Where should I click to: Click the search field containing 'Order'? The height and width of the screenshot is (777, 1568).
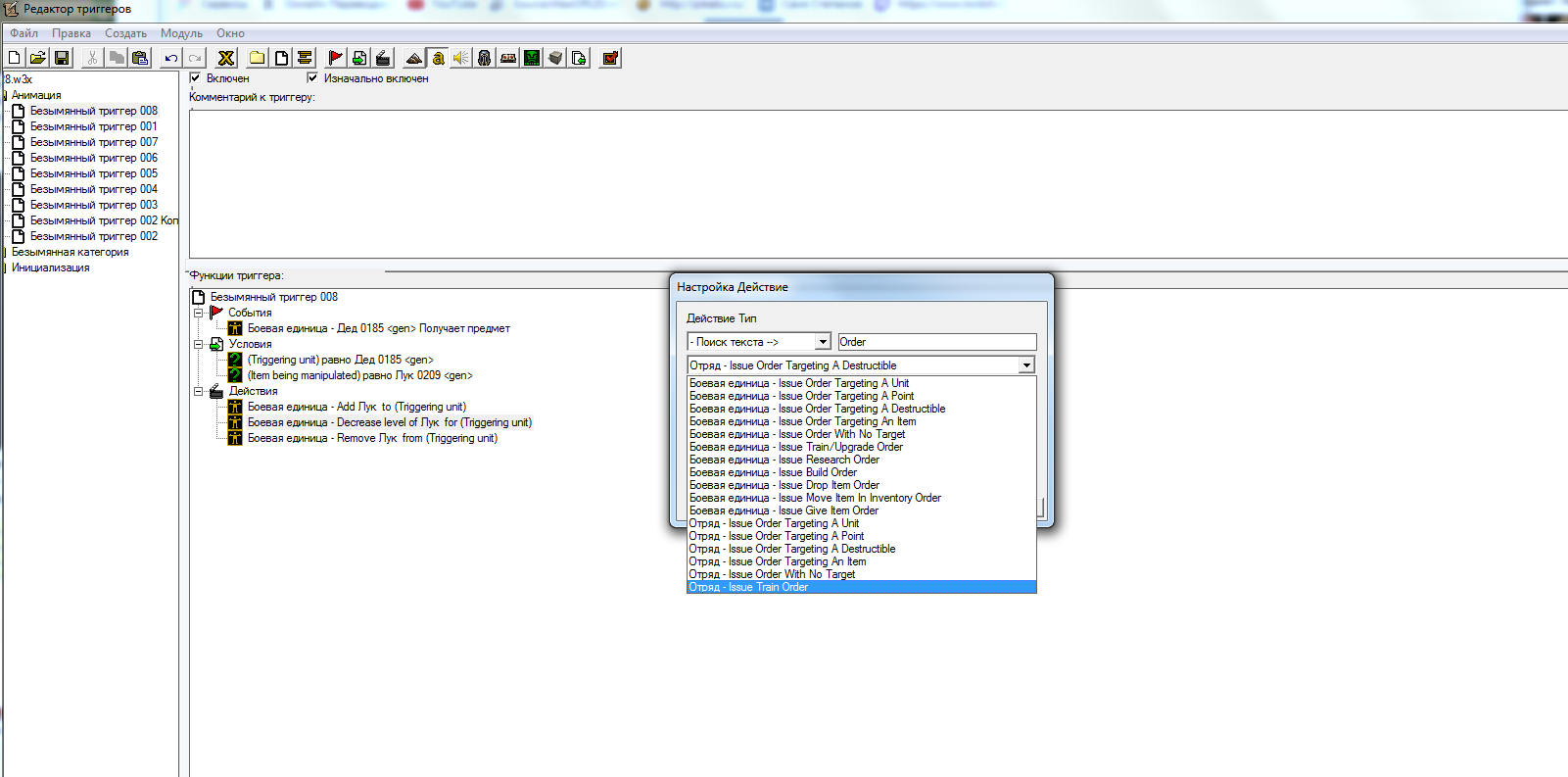pyautogui.click(x=936, y=342)
